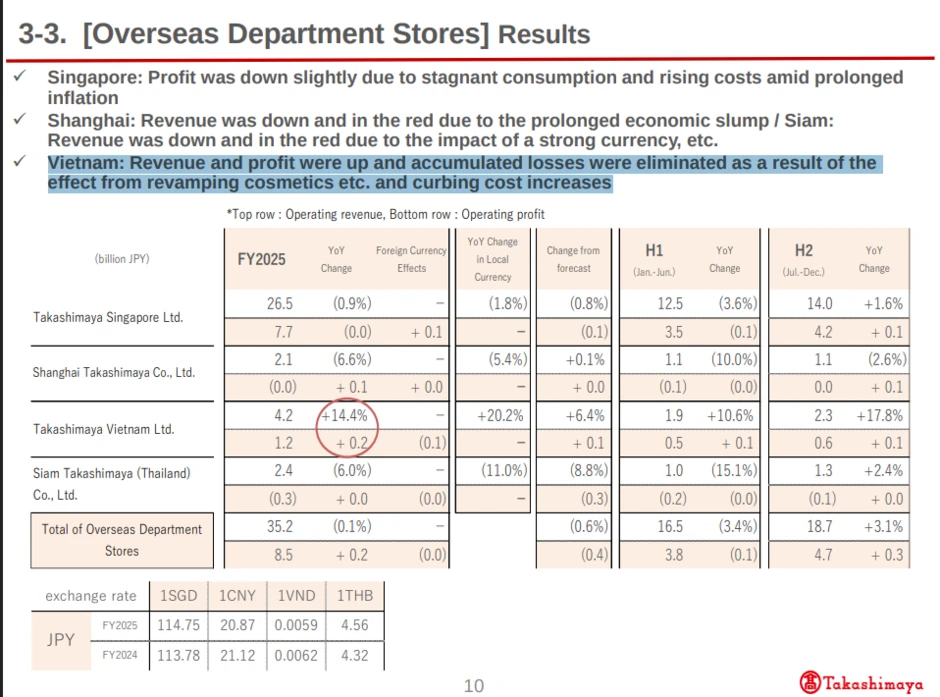Click the total H1 YoY change (3.4%)
This screenshot has height=697, width=940.
click(x=737, y=526)
